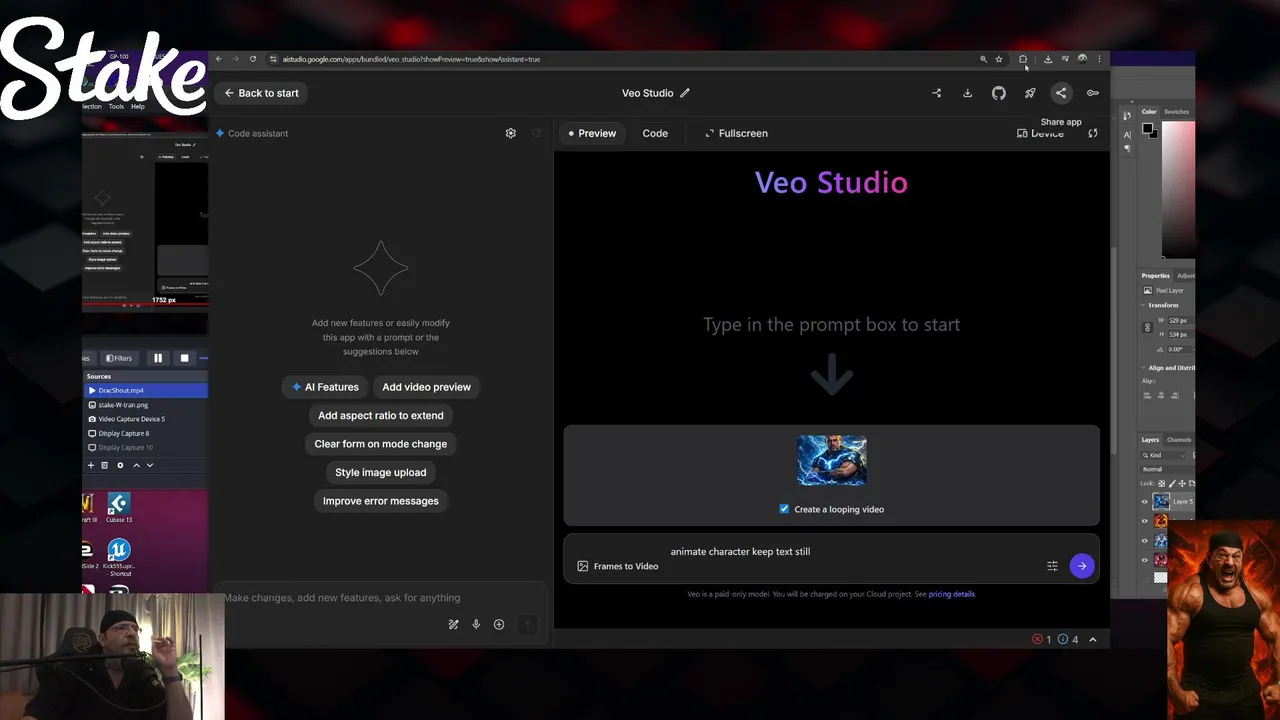Click the magic wand annotate icon in assistant input
Screen dimensions: 1280x720
click(x=453, y=624)
